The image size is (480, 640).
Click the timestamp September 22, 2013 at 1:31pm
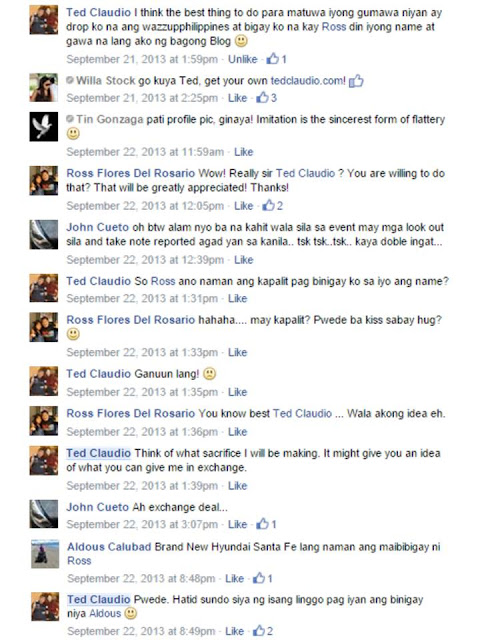(142, 298)
